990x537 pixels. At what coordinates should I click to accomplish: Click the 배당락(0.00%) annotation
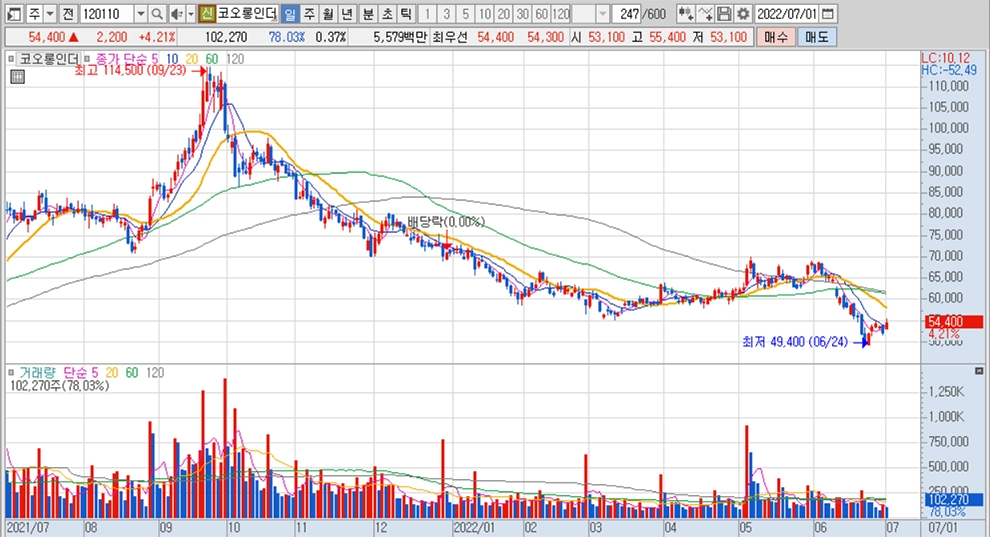446,222
